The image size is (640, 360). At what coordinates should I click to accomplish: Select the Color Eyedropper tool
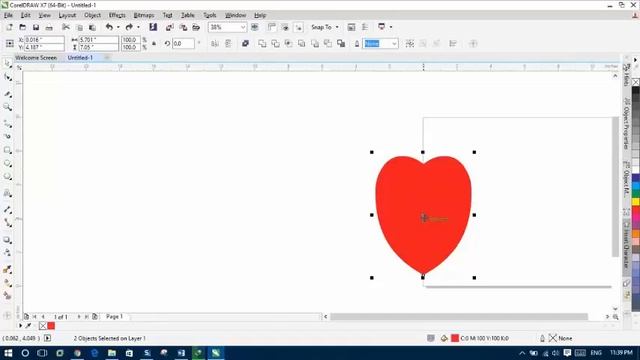(8, 269)
